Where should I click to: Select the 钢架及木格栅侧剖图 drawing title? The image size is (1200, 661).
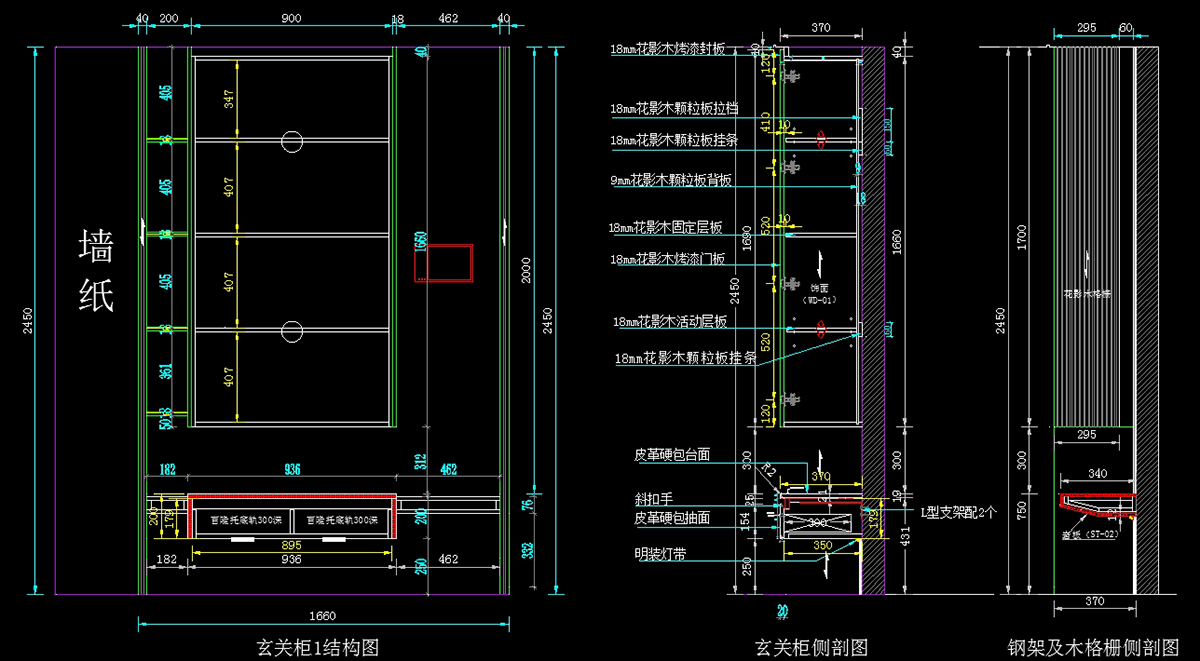pyautogui.click(x=1093, y=647)
